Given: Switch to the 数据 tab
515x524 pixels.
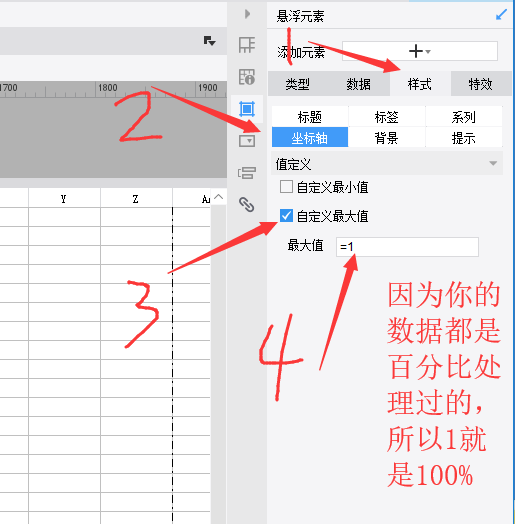Looking at the screenshot, I should click(359, 84).
